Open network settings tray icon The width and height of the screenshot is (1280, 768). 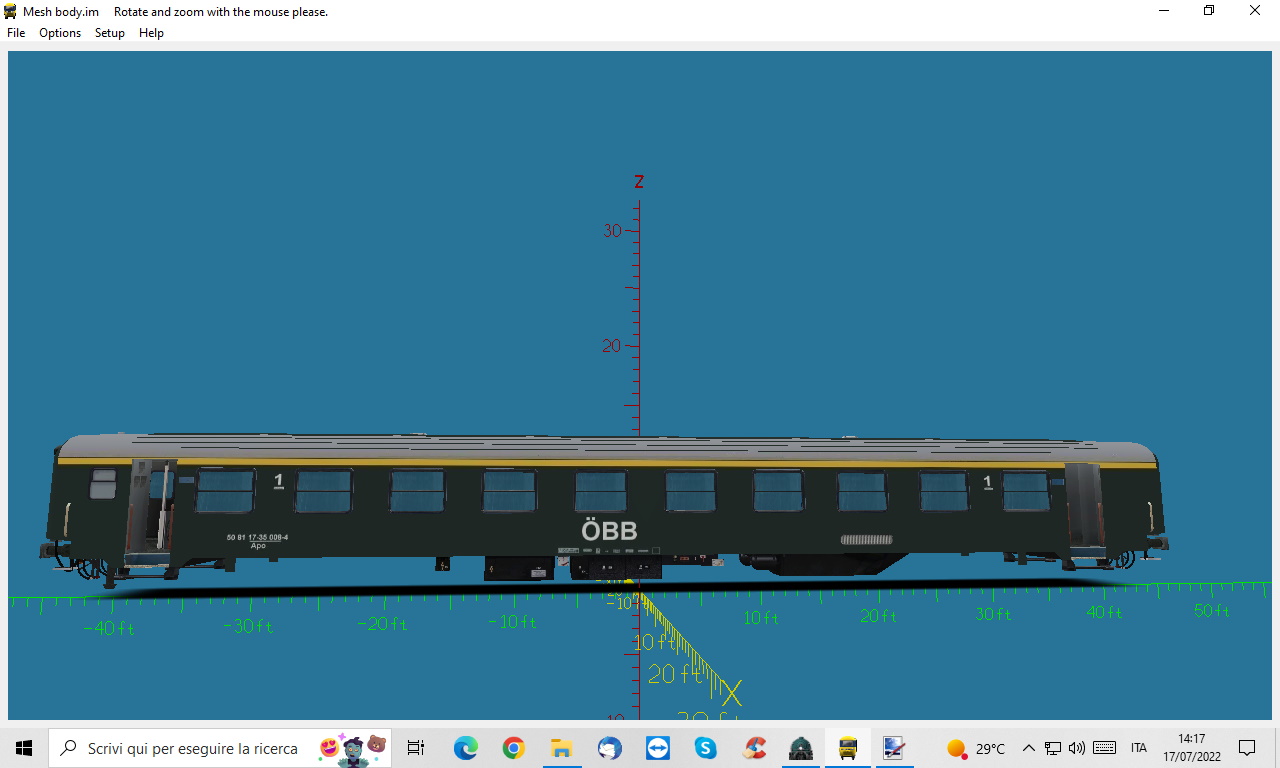coord(1053,748)
